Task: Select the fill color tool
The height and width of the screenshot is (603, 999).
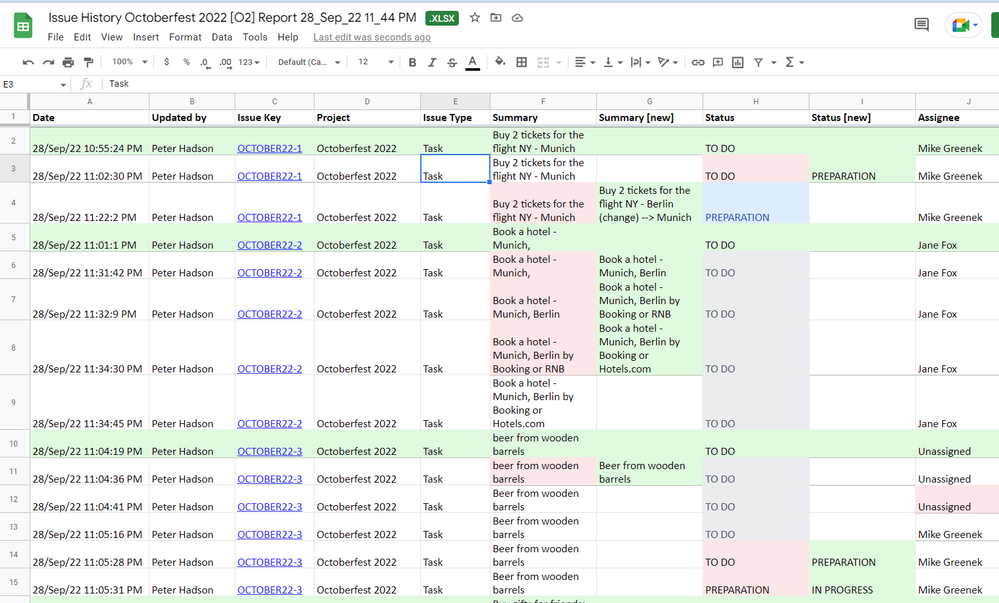Action: [x=500, y=61]
